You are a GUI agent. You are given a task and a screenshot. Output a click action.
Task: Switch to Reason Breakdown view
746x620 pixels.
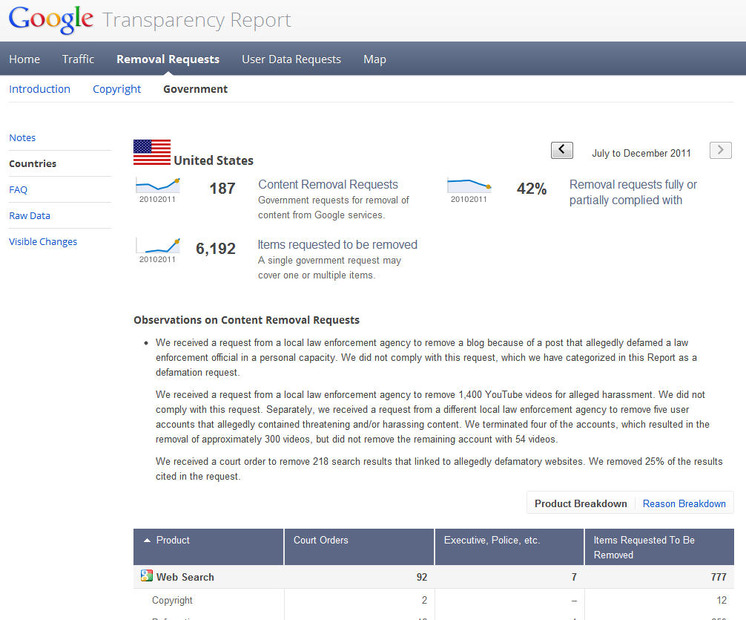pos(684,503)
